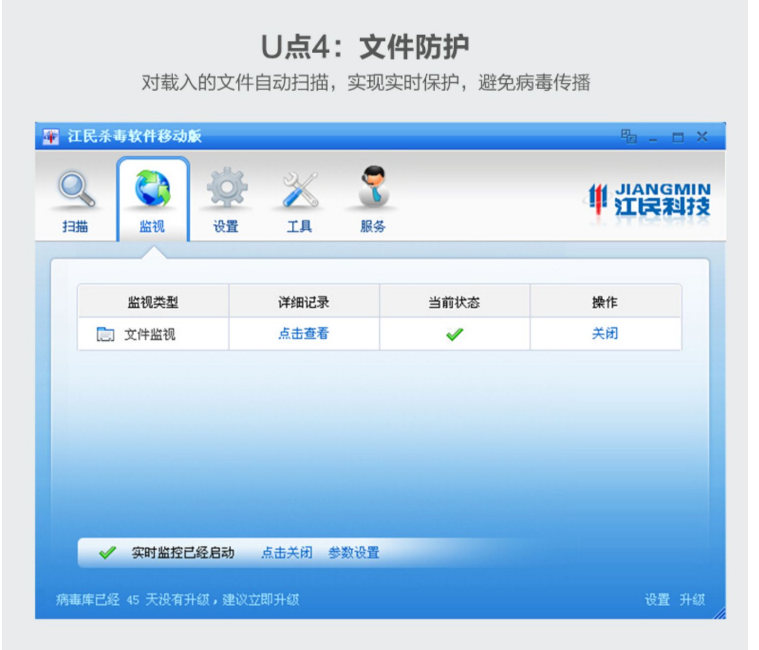Click the 监视类型 column header
The image size is (759, 650).
click(x=153, y=302)
